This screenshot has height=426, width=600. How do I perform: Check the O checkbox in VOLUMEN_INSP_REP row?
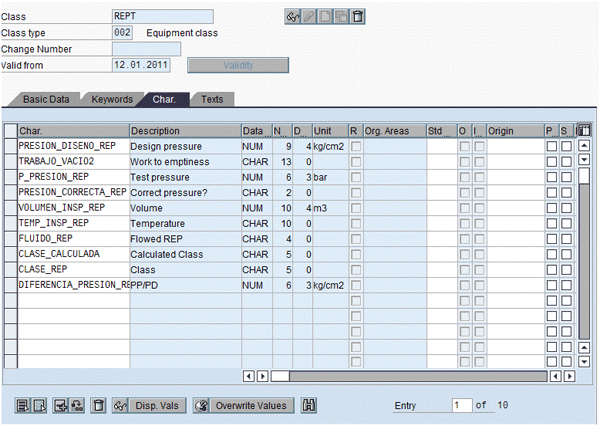click(464, 205)
